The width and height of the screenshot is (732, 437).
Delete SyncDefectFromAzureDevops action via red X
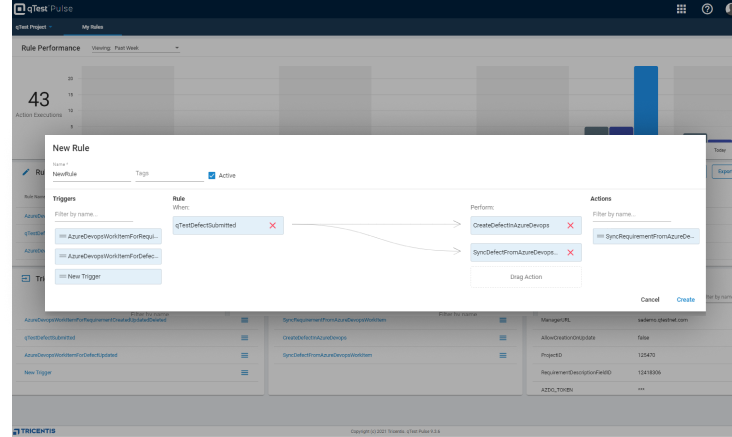(x=570, y=253)
